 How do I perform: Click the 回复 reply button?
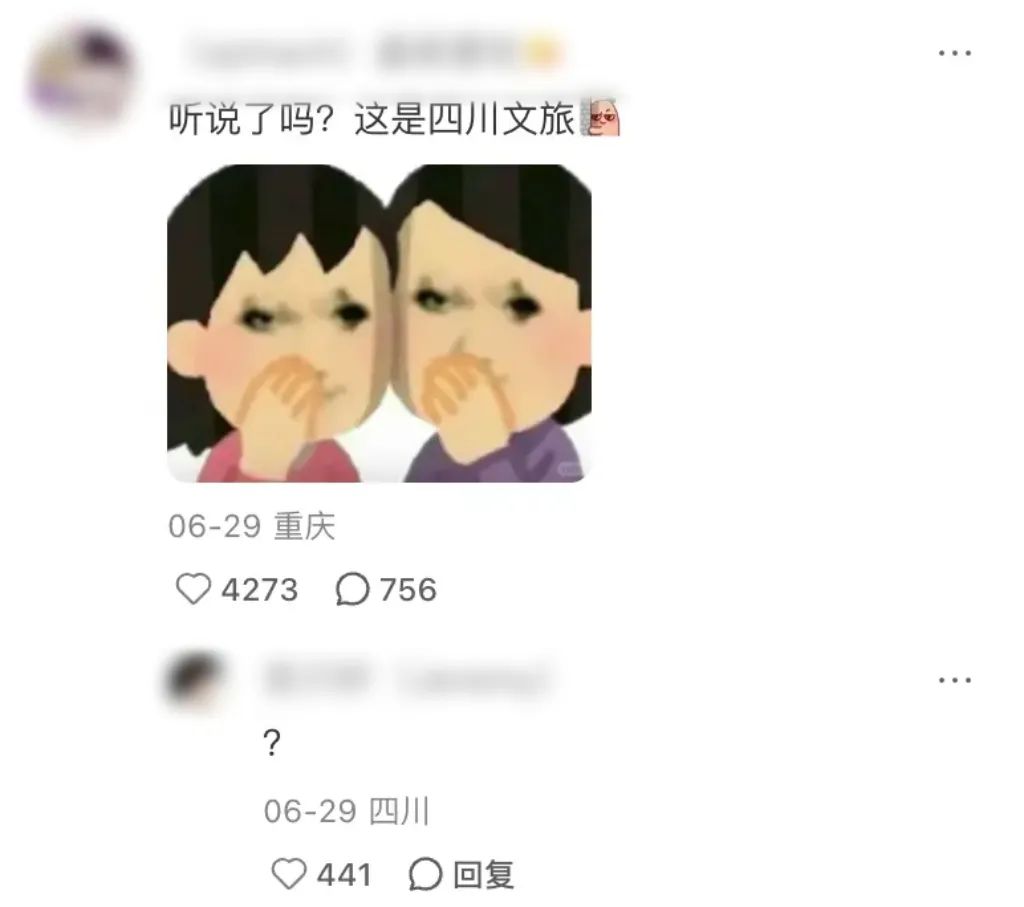[484, 874]
